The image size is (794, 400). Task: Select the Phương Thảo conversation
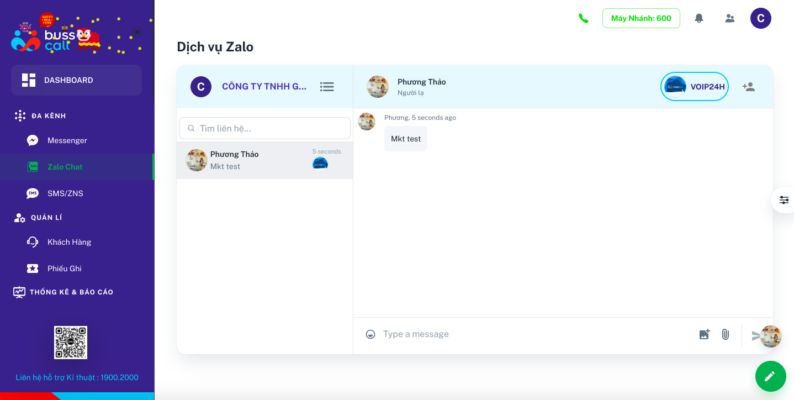pos(264,160)
